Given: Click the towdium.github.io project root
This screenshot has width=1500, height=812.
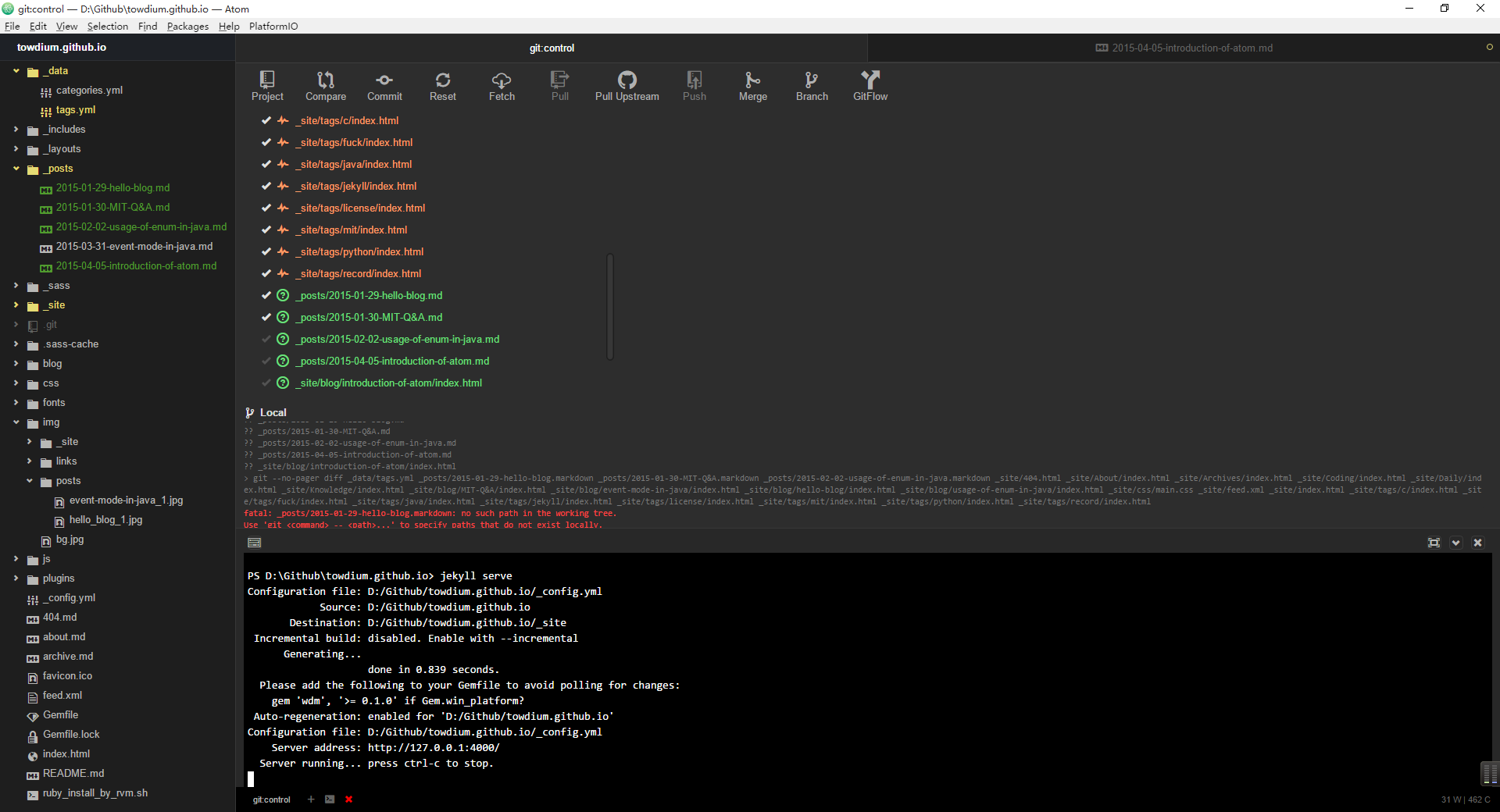Looking at the screenshot, I should pos(62,47).
